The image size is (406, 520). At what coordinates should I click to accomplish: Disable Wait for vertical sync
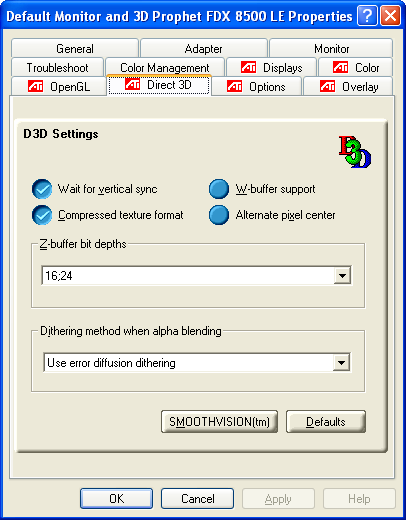pos(42,189)
